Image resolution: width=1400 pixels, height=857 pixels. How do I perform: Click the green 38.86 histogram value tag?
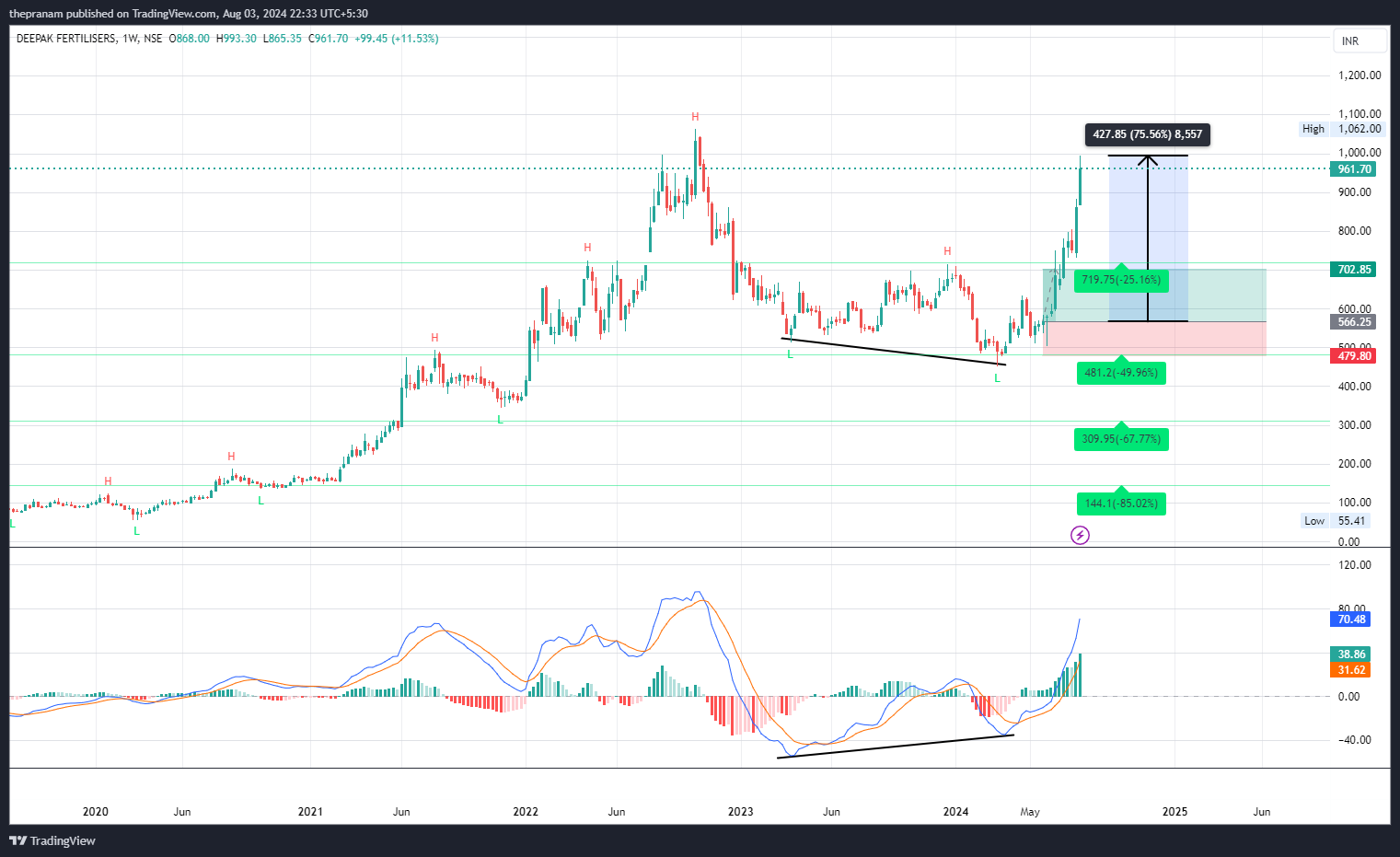pos(1351,654)
